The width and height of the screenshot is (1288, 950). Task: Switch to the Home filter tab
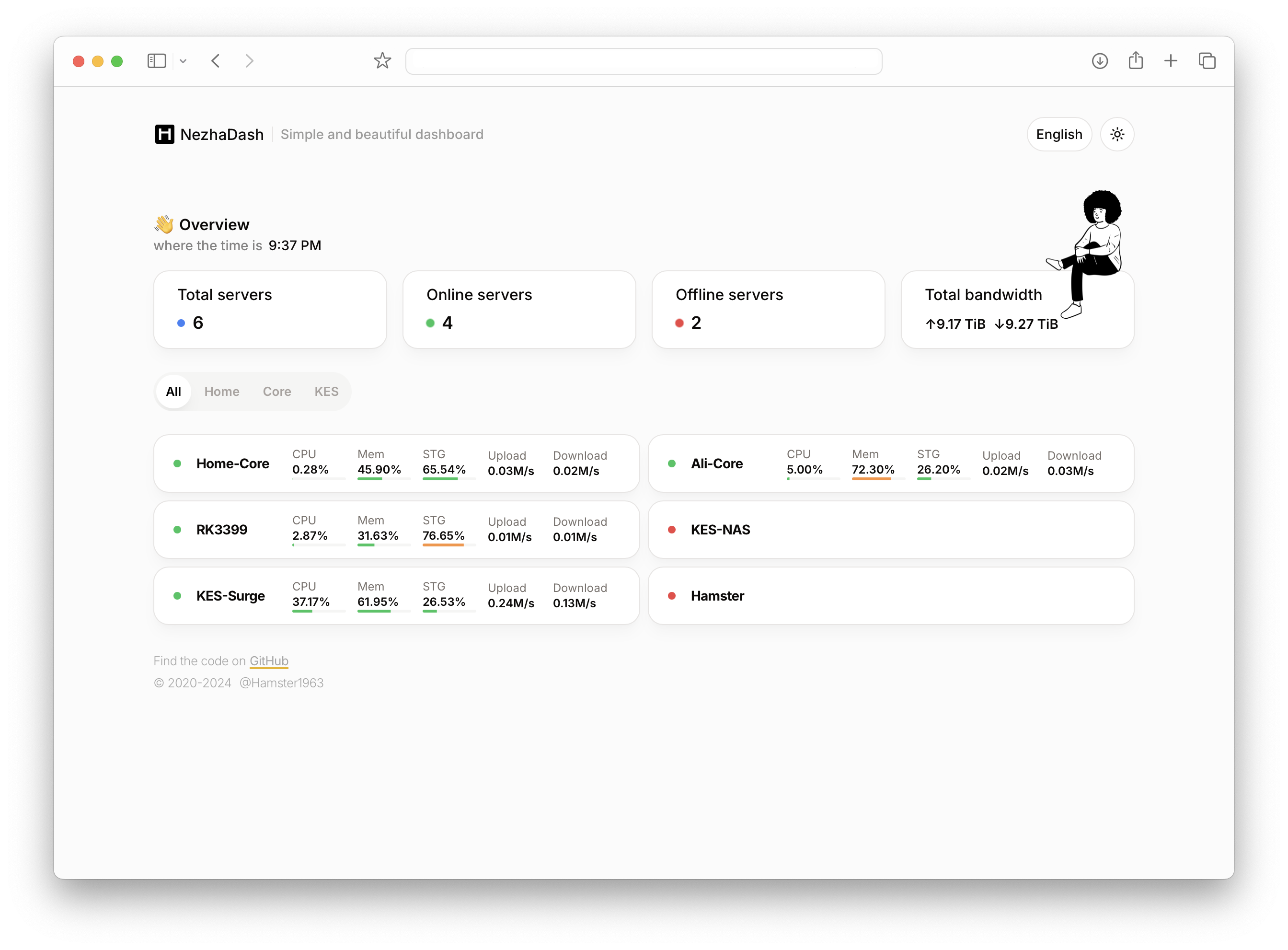tap(222, 392)
